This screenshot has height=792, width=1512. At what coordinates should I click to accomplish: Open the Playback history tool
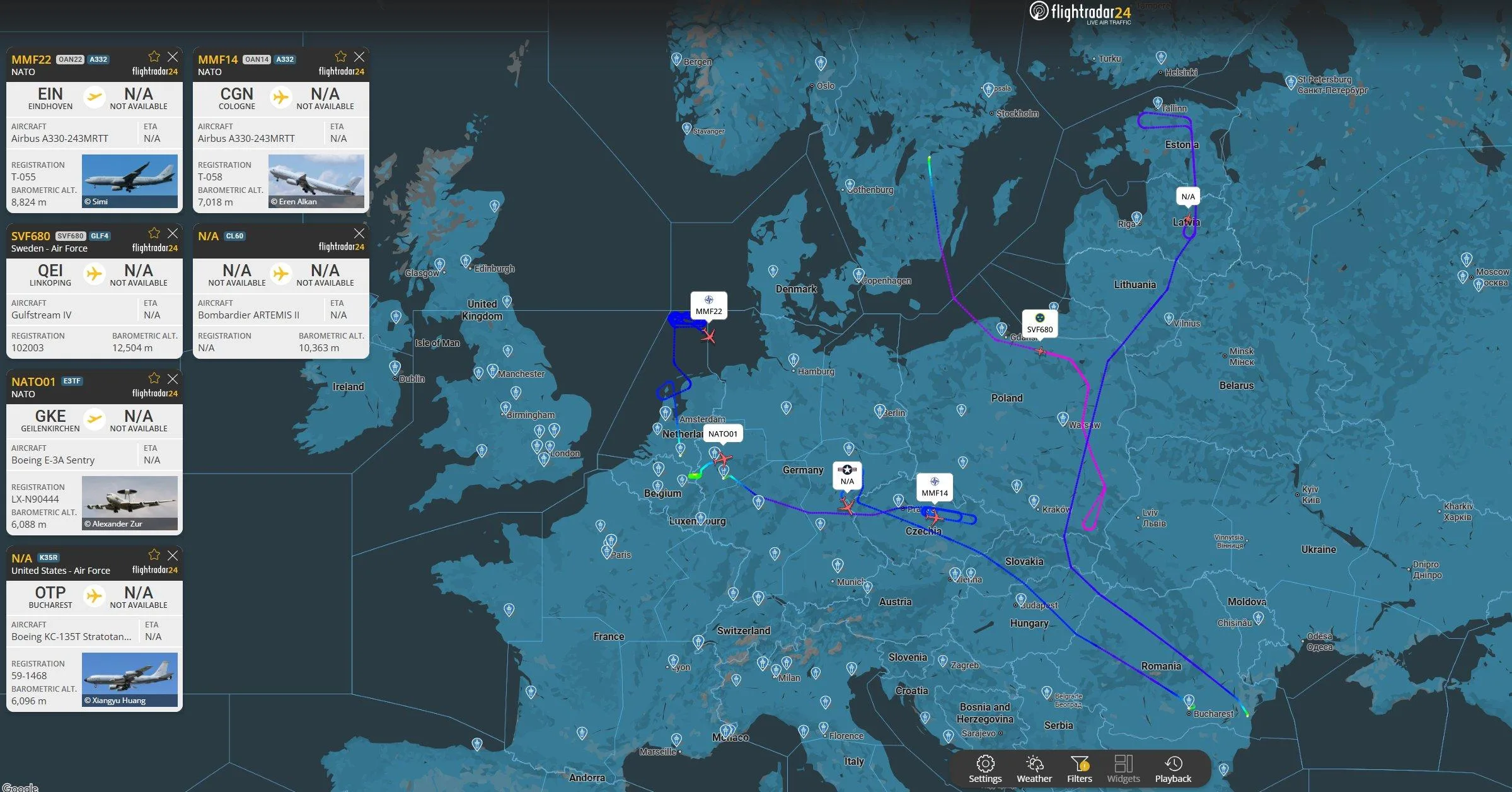click(x=1173, y=769)
